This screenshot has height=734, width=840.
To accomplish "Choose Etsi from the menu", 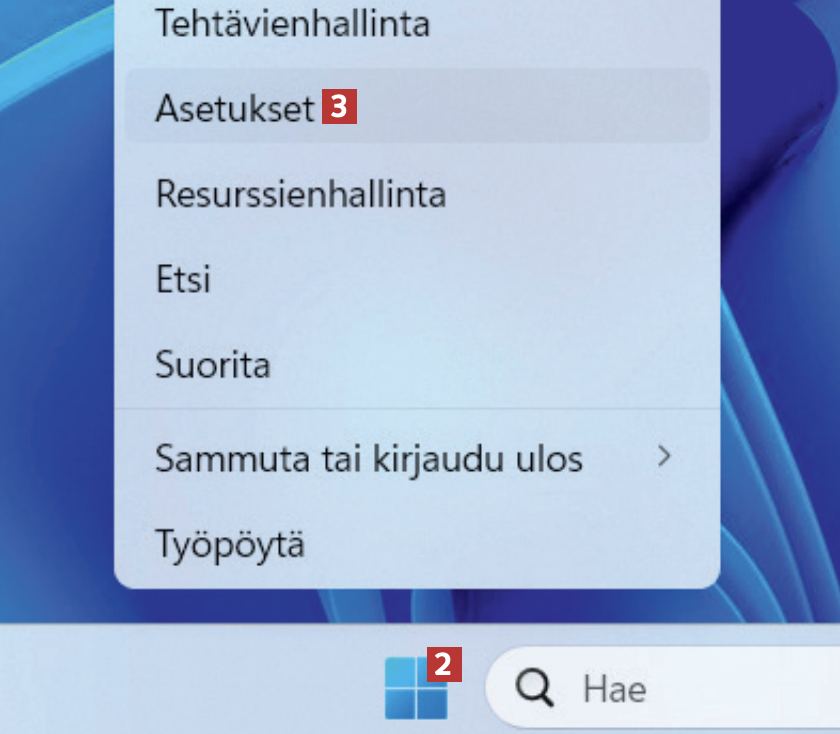I will click(x=183, y=278).
